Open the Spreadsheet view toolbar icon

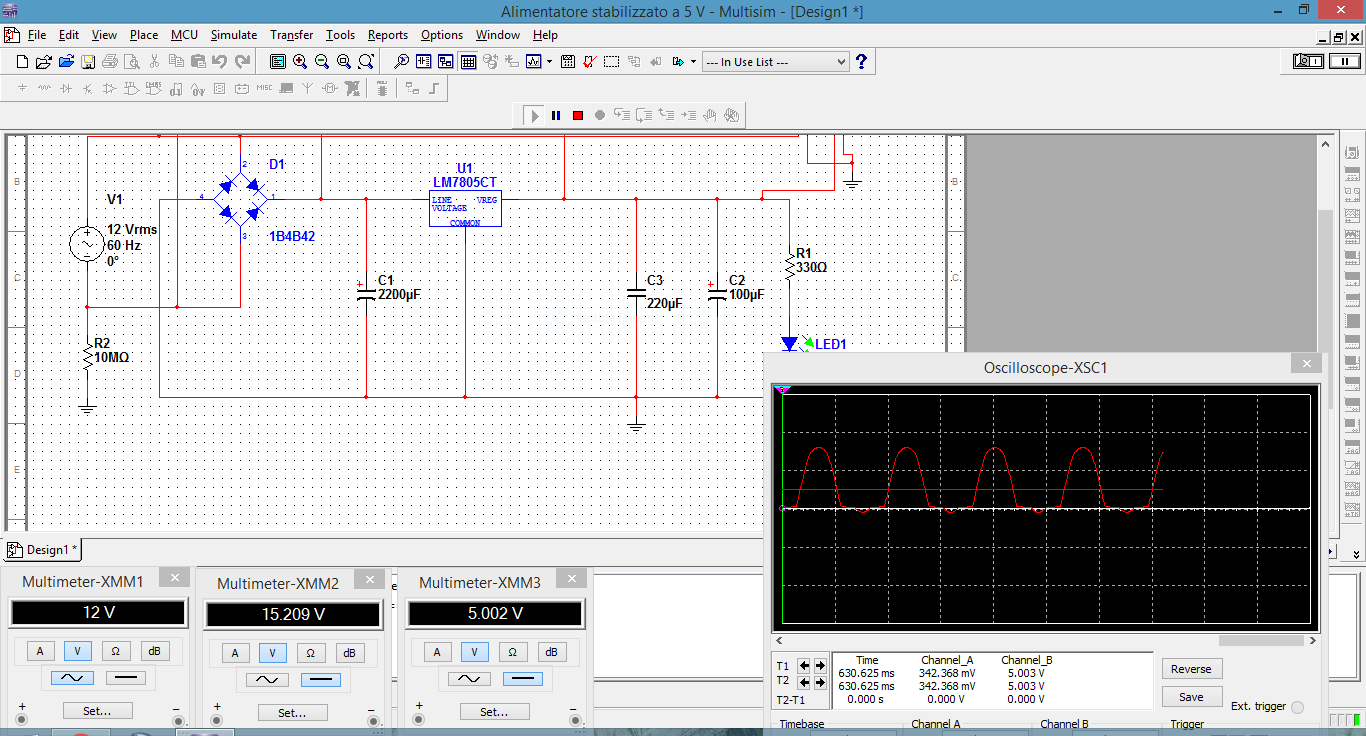point(467,62)
